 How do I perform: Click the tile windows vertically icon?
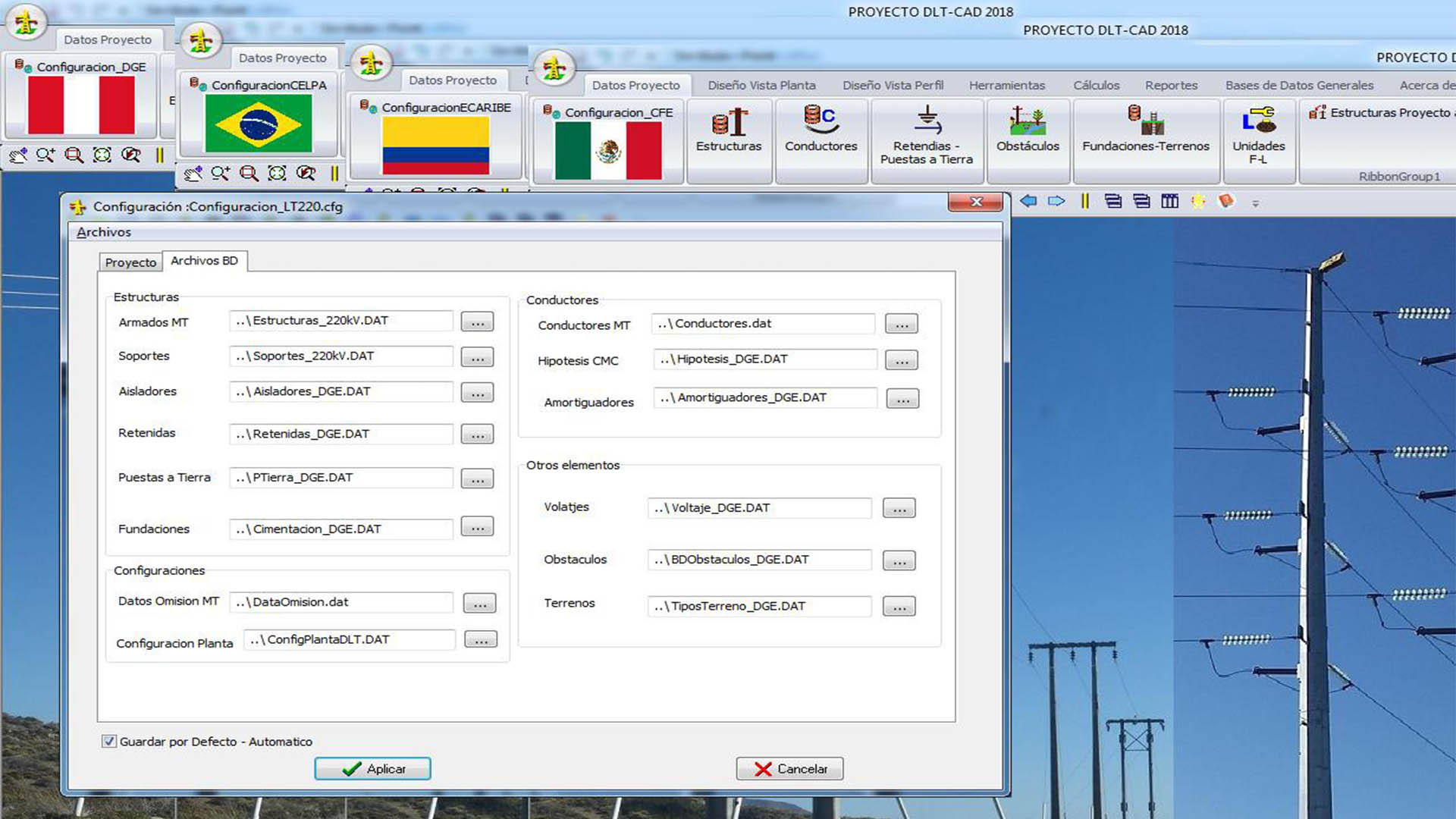coord(1169,201)
